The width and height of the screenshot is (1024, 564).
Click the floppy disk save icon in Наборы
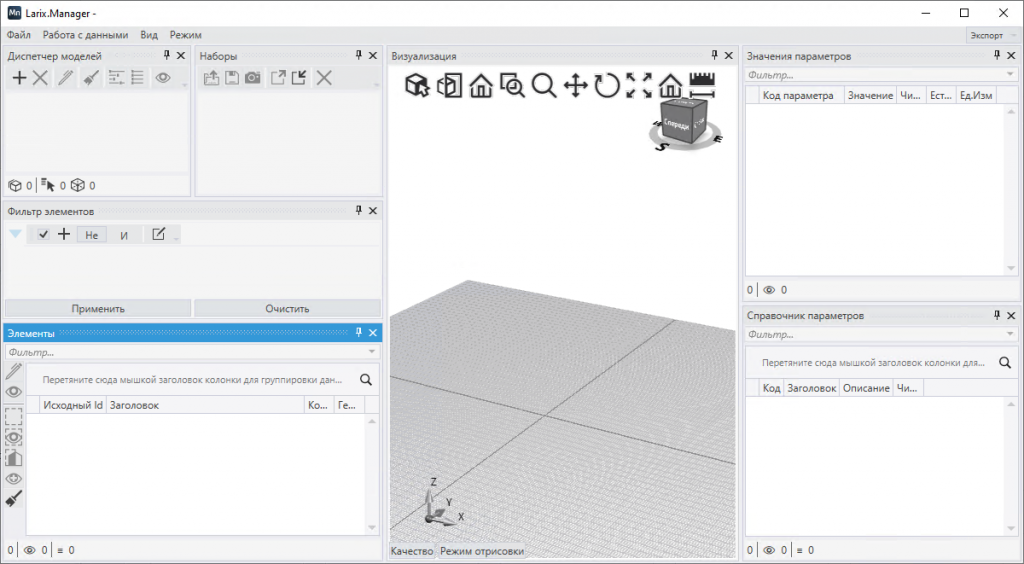click(232, 78)
